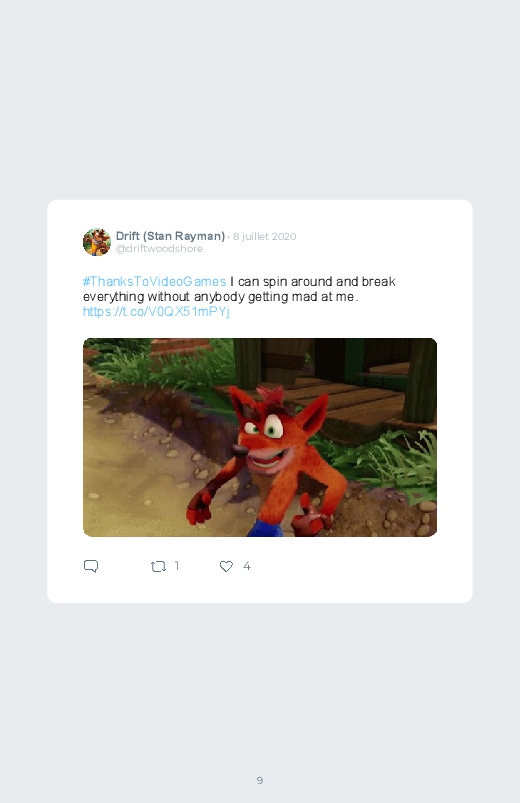Viewport: 520px width, 803px height.
Task: Click the page number 9
Action: pyautogui.click(x=260, y=780)
